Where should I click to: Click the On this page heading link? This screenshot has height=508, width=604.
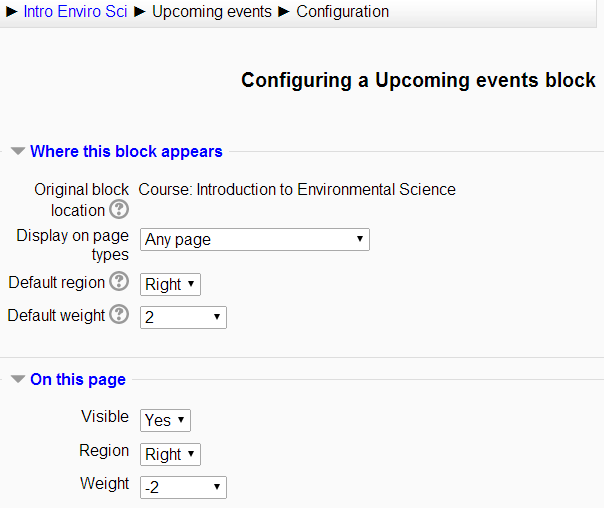[78, 379]
